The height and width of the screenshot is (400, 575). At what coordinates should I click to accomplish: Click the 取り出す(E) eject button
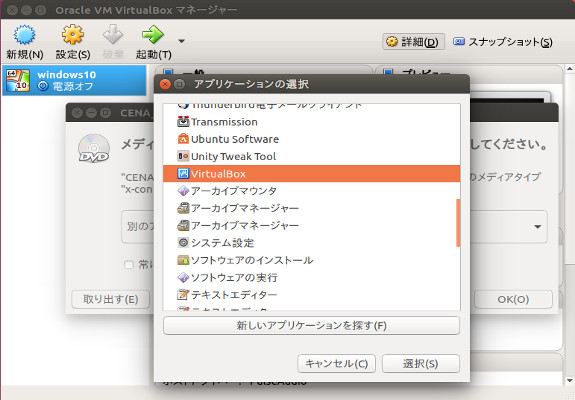(111, 299)
